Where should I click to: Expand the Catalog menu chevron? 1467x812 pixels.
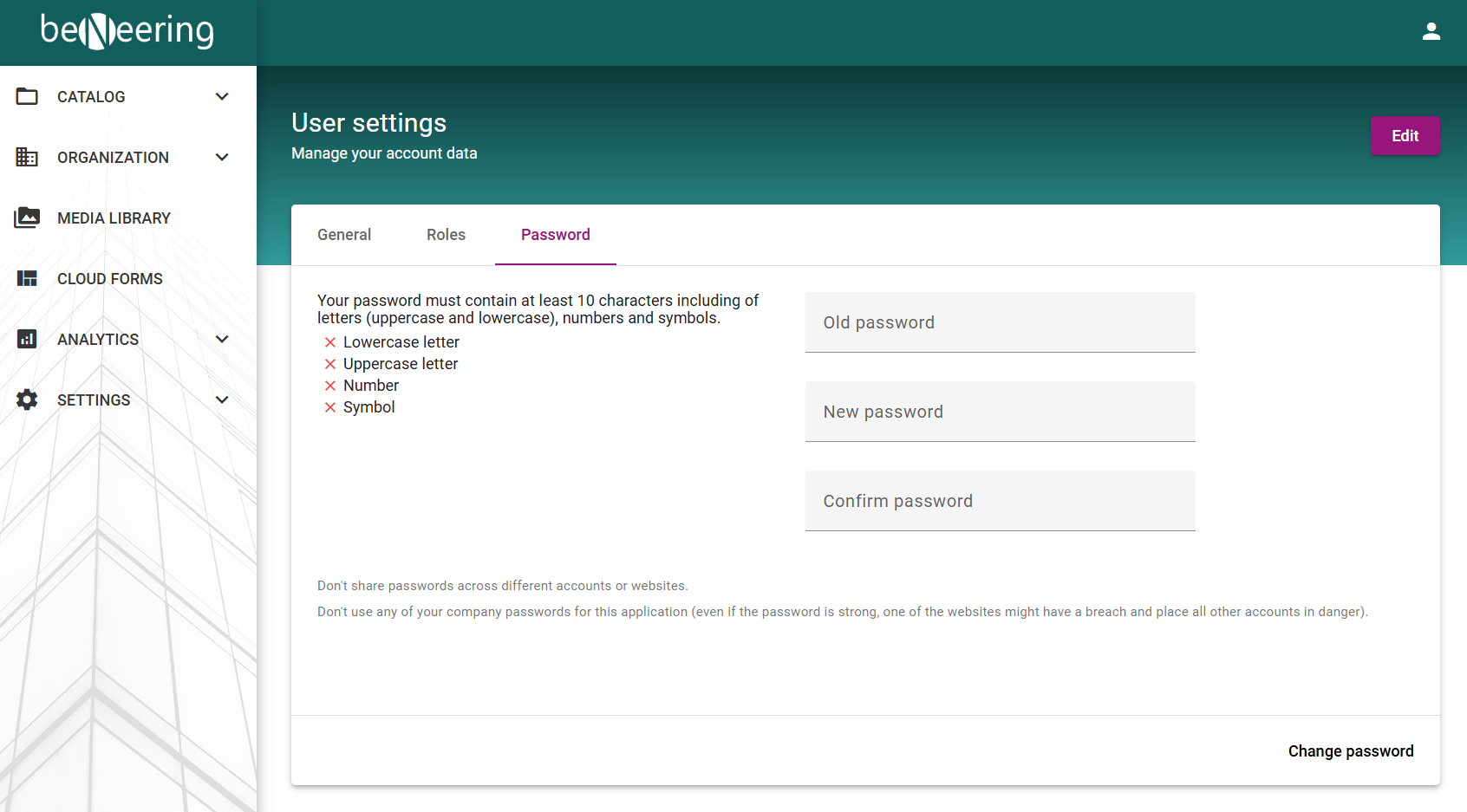[222, 96]
